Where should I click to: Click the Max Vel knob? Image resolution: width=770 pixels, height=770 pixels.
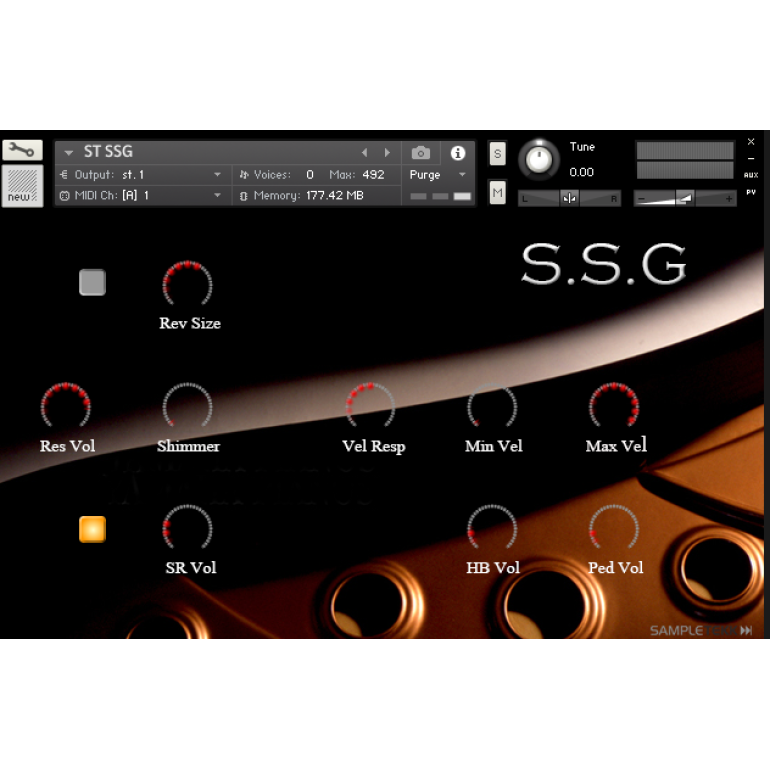click(613, 406)
